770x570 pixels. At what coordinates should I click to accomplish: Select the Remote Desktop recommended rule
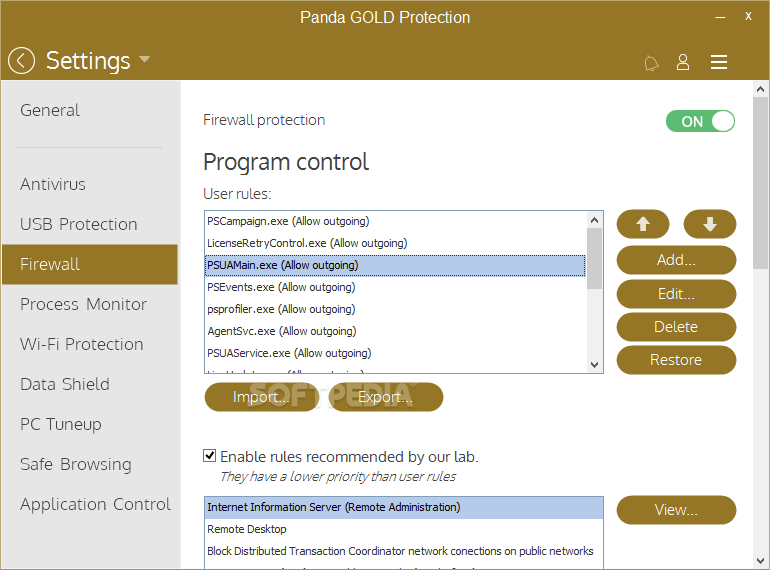404,529
